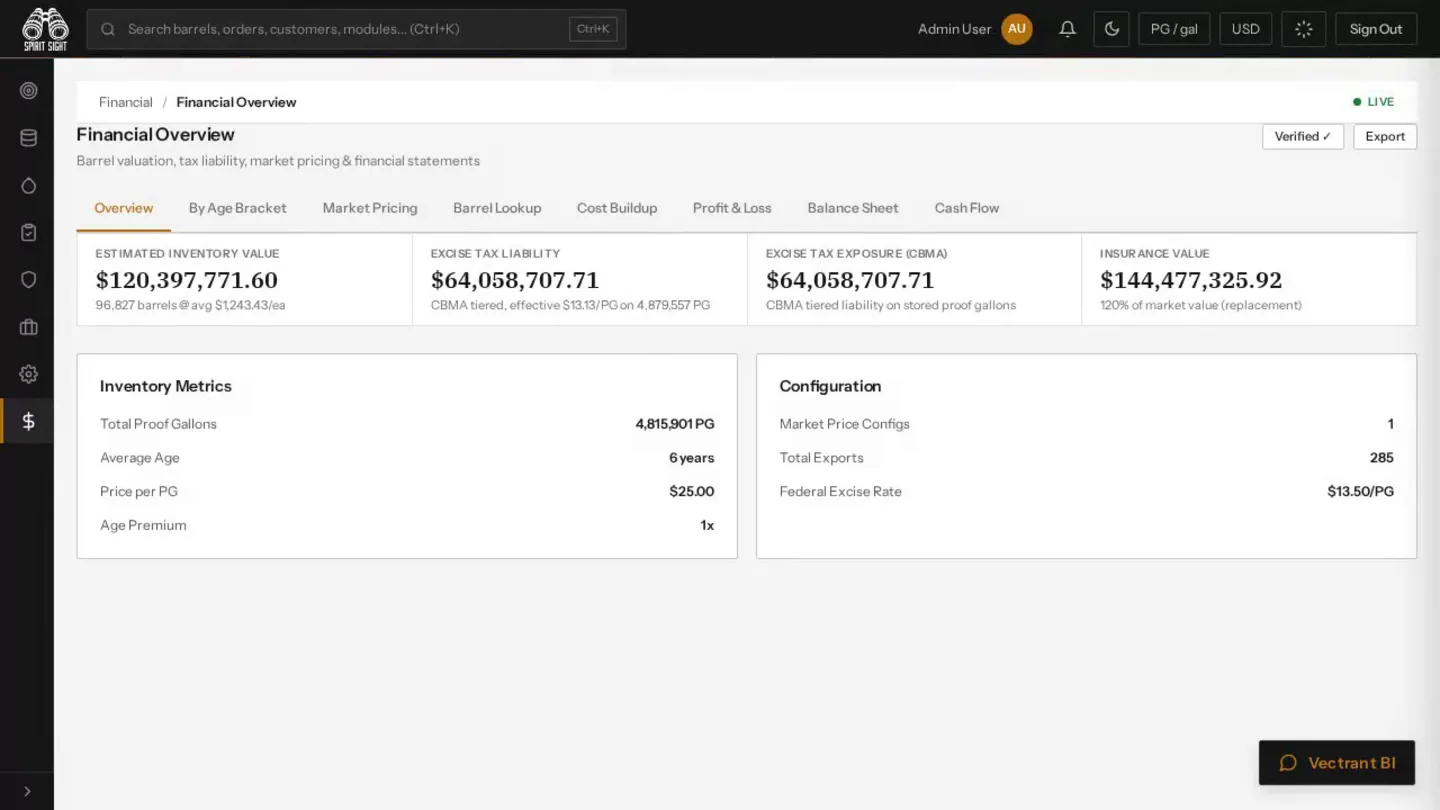This screenshot has height=810, width=1440.
Task: Open the target dashboard sidebar icon
Action: click(x=28, y=90)
